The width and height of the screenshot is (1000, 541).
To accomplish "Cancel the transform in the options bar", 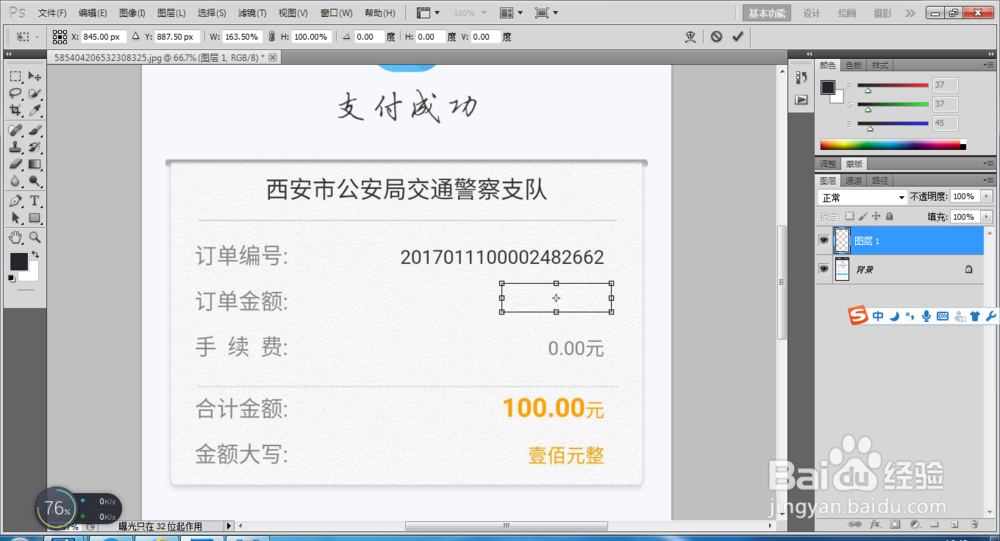I will (717, 36).
